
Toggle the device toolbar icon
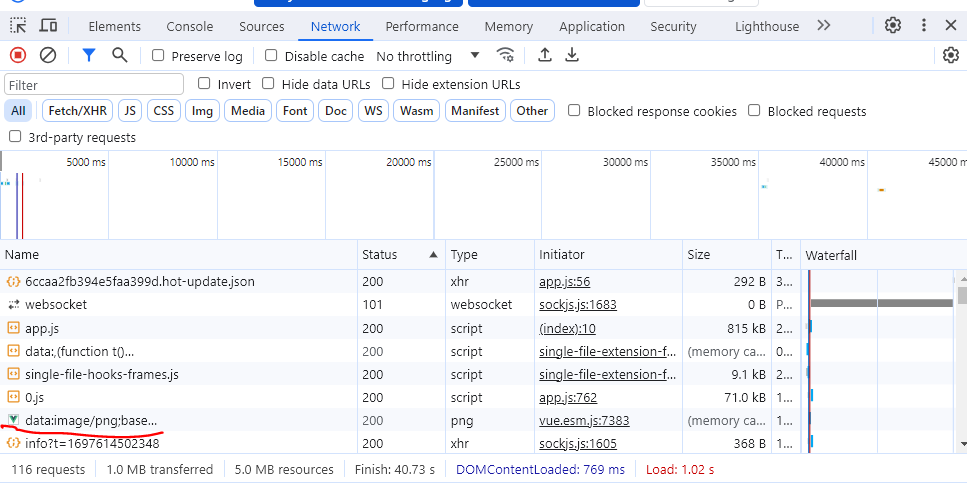pyautogui.click(x=48, y=26)
